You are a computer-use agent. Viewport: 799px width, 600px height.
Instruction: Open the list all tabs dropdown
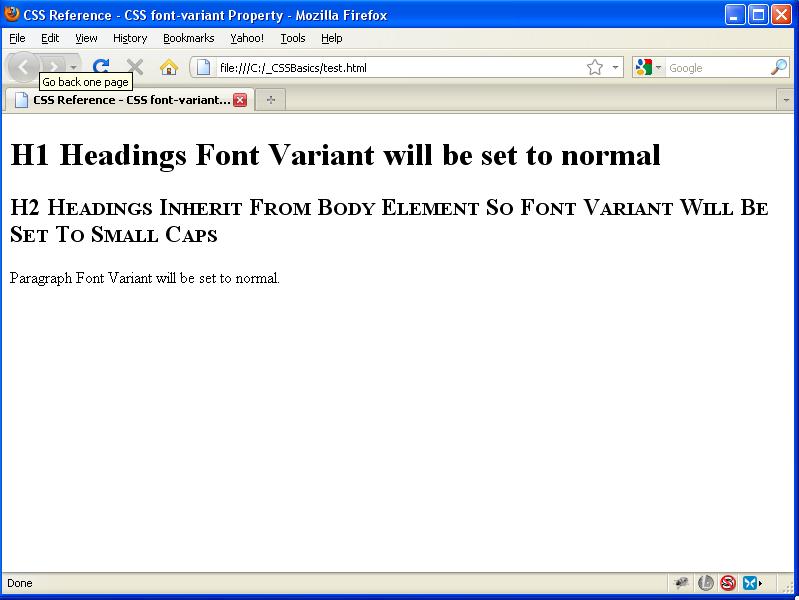point(786,100)
